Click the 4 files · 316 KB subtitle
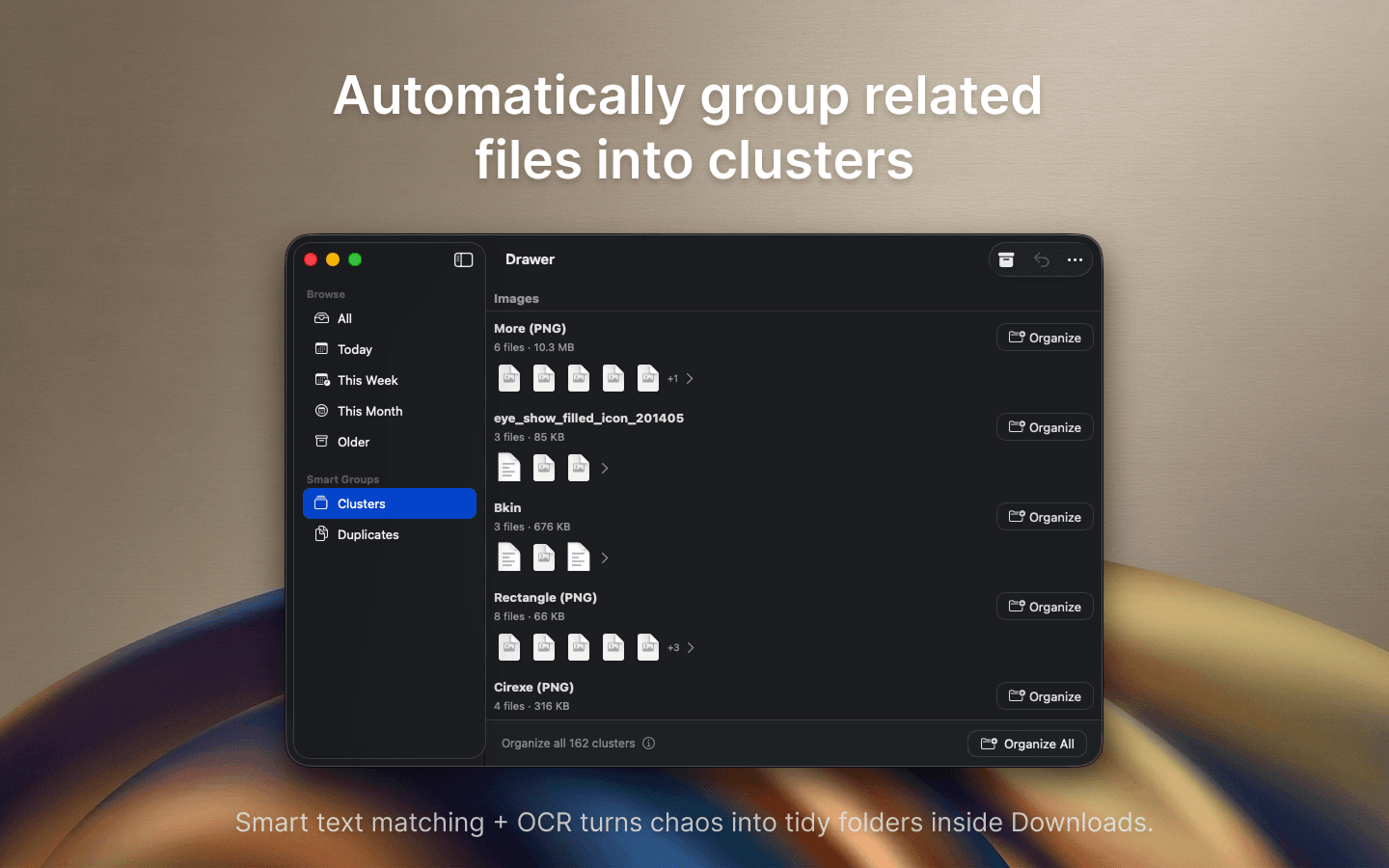The image size is (1389, 868). [x=531, y=706]
